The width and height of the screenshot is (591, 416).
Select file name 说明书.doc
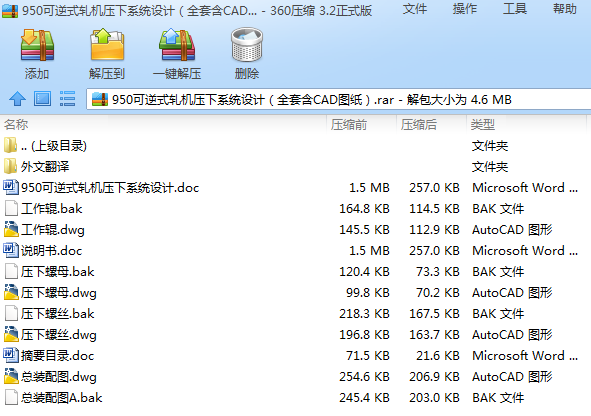pos(51,251)
